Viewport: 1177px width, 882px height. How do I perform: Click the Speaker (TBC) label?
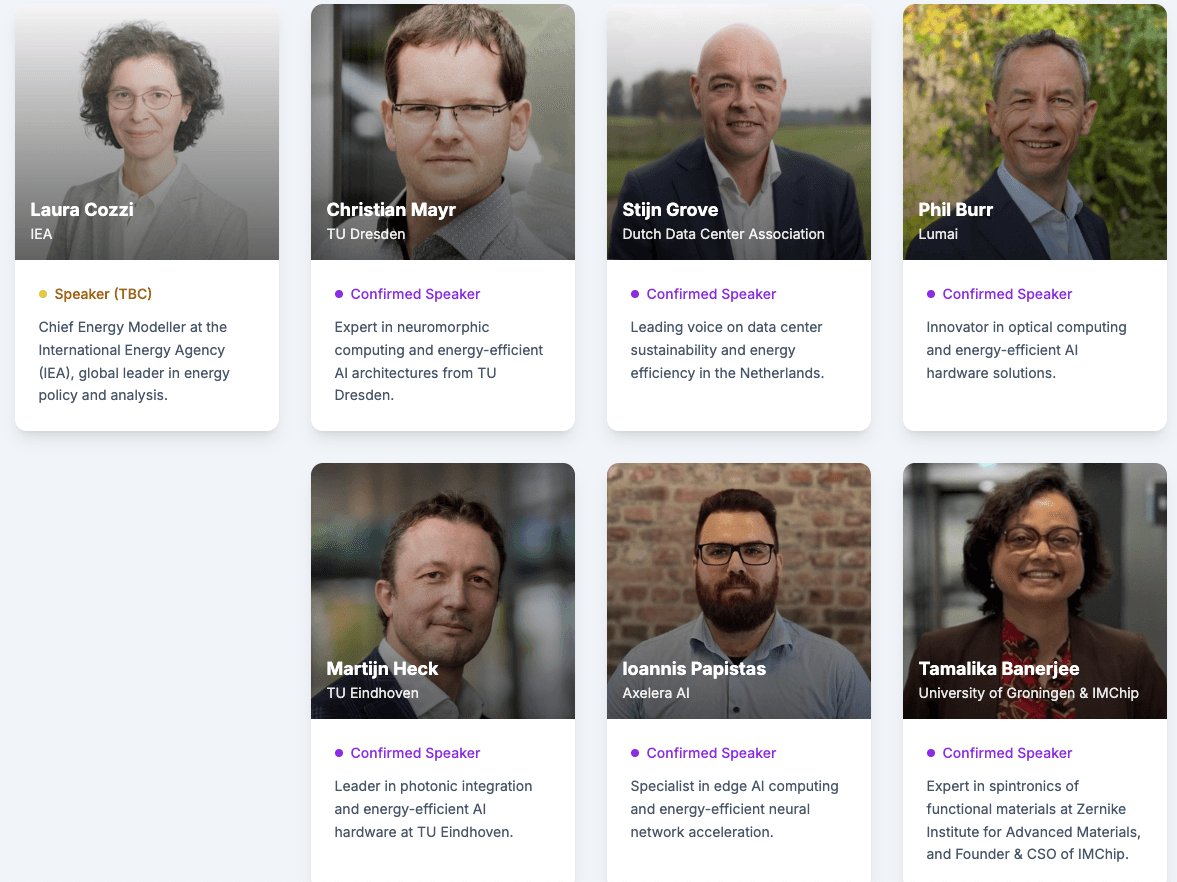[x=103, y=294]
